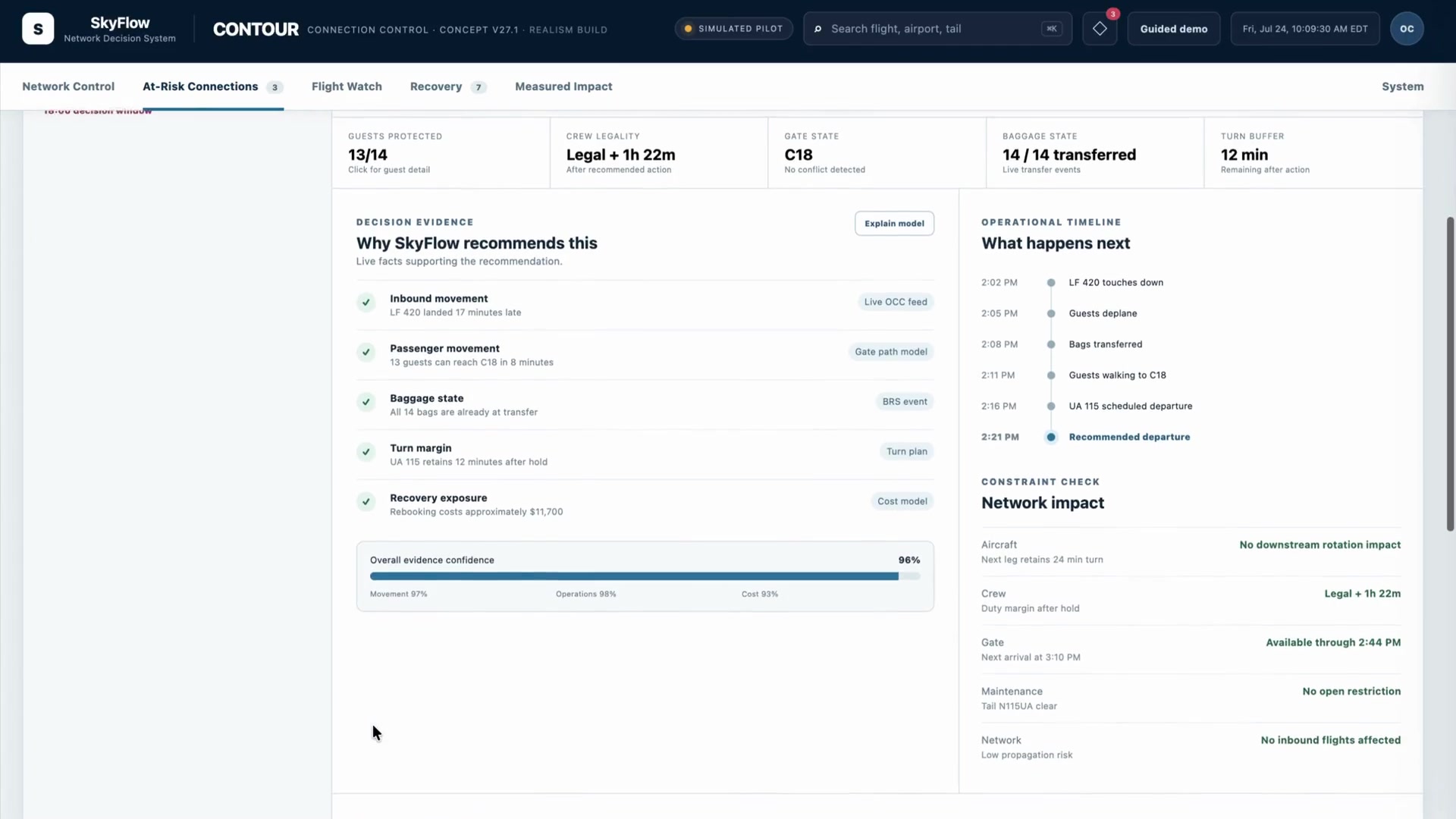Click 'Legal + 1h 22m' in Network impact
The width and height of the screenshot is (1456, 819).
click(x=1362, y=594)
